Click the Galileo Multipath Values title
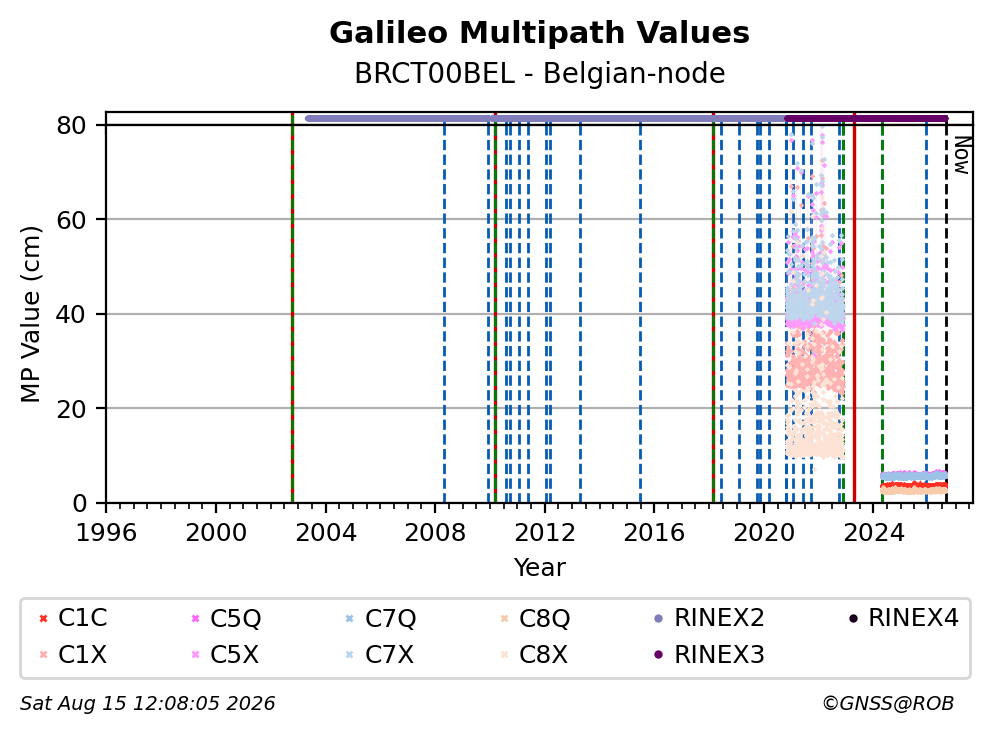Viewport: 992px width, 734px height. tap(539, 32)
